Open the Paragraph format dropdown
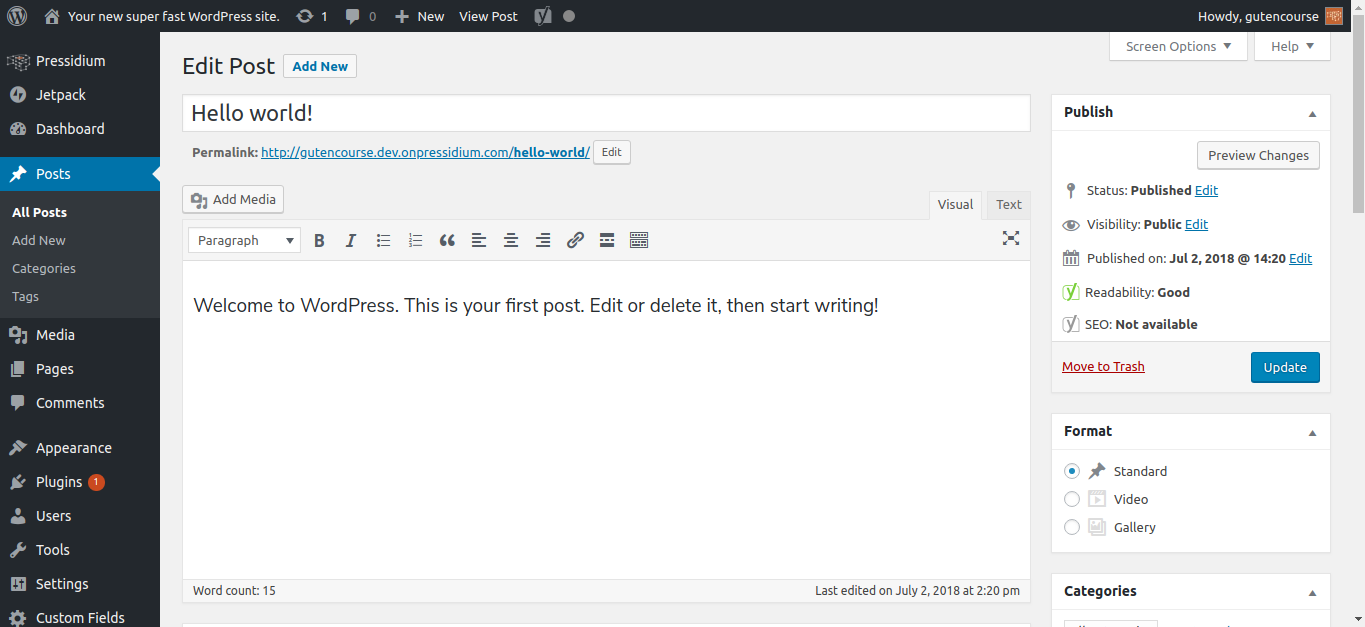The image size is (1365, 627). click(x=245, y=240)
